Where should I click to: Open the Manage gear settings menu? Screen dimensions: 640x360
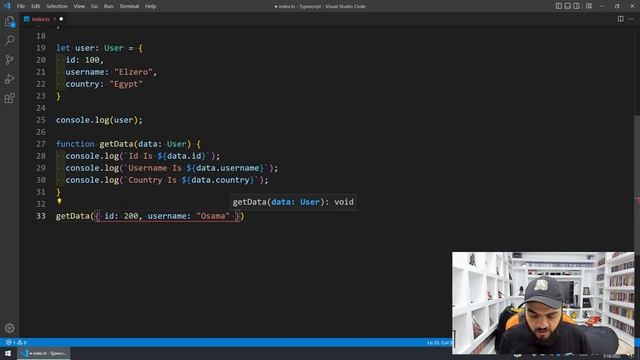pyautogui.click(x=9, y=328)
